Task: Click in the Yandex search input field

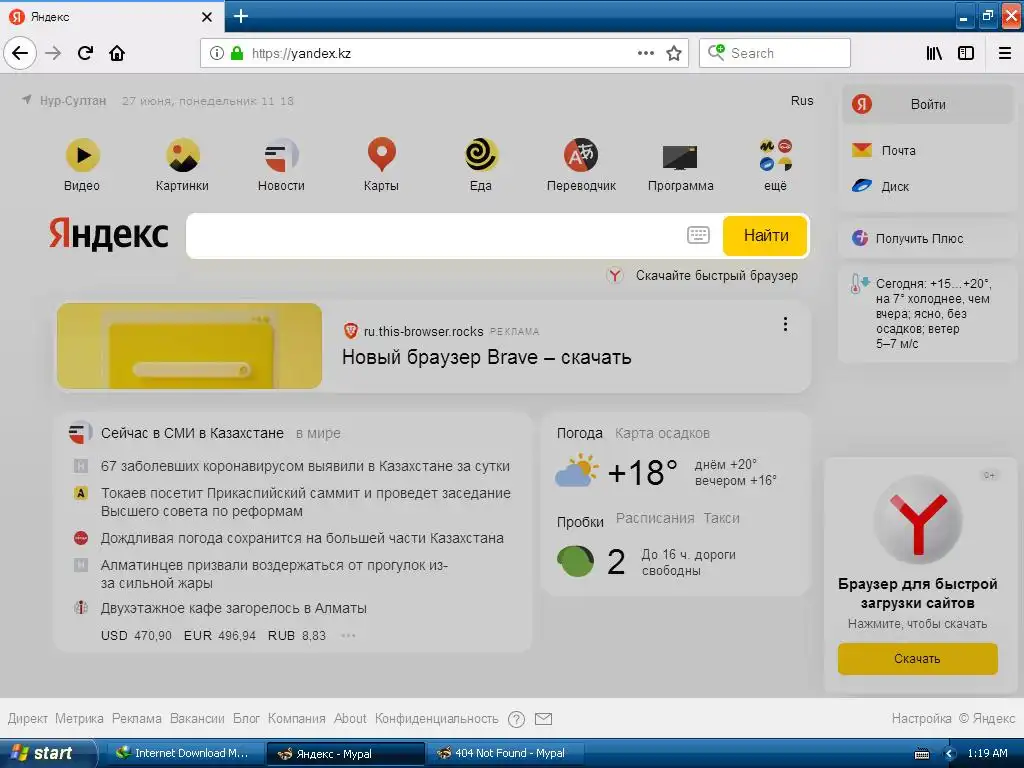Action: click(x=437, y=236)
